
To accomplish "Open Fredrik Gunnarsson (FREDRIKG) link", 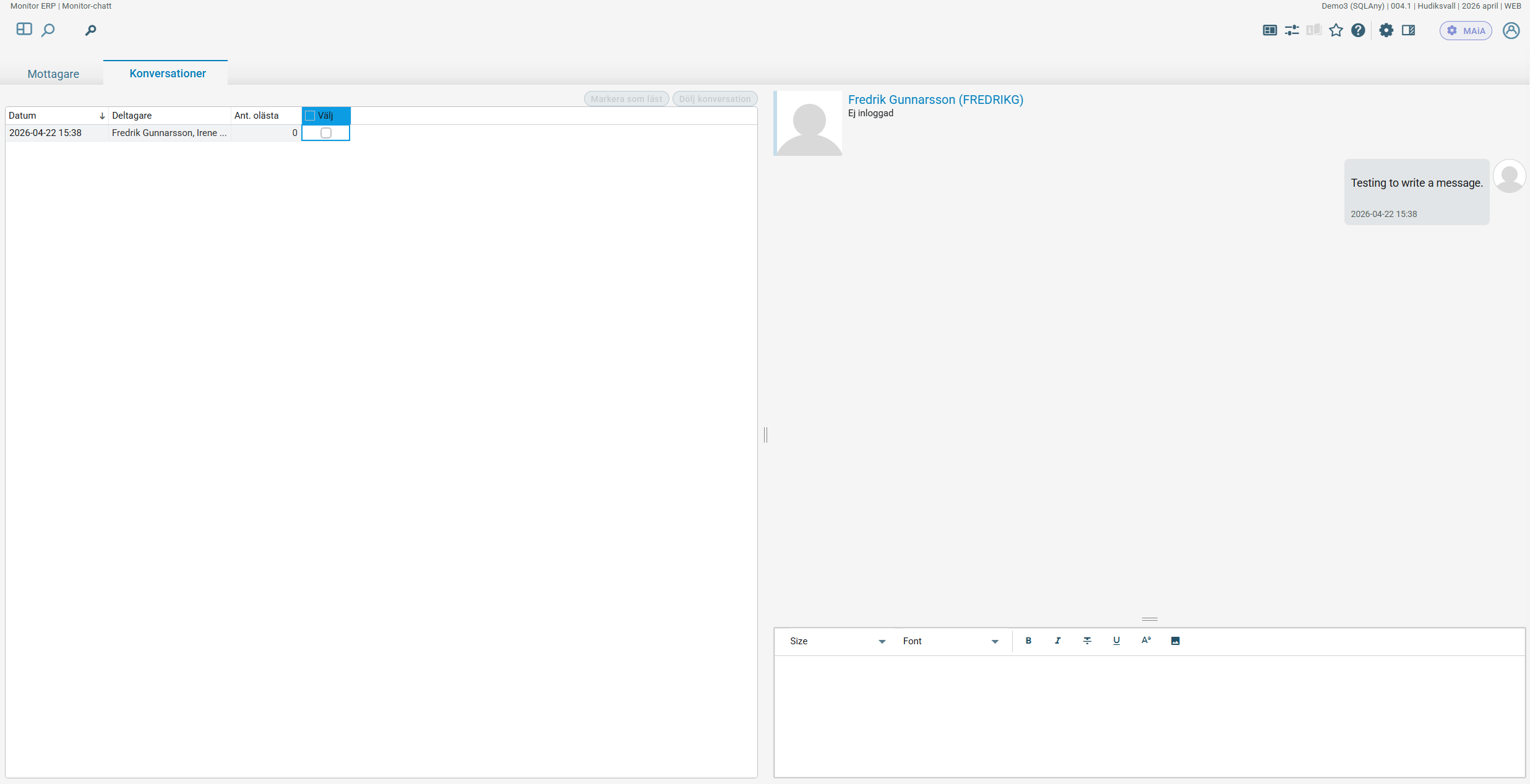I will [935, 100].
